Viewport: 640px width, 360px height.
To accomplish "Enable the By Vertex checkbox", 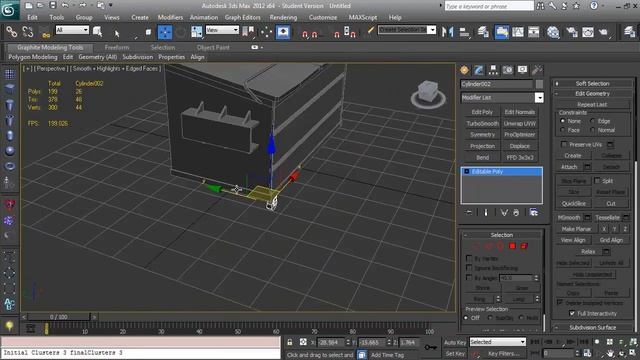I will (469, 258).
